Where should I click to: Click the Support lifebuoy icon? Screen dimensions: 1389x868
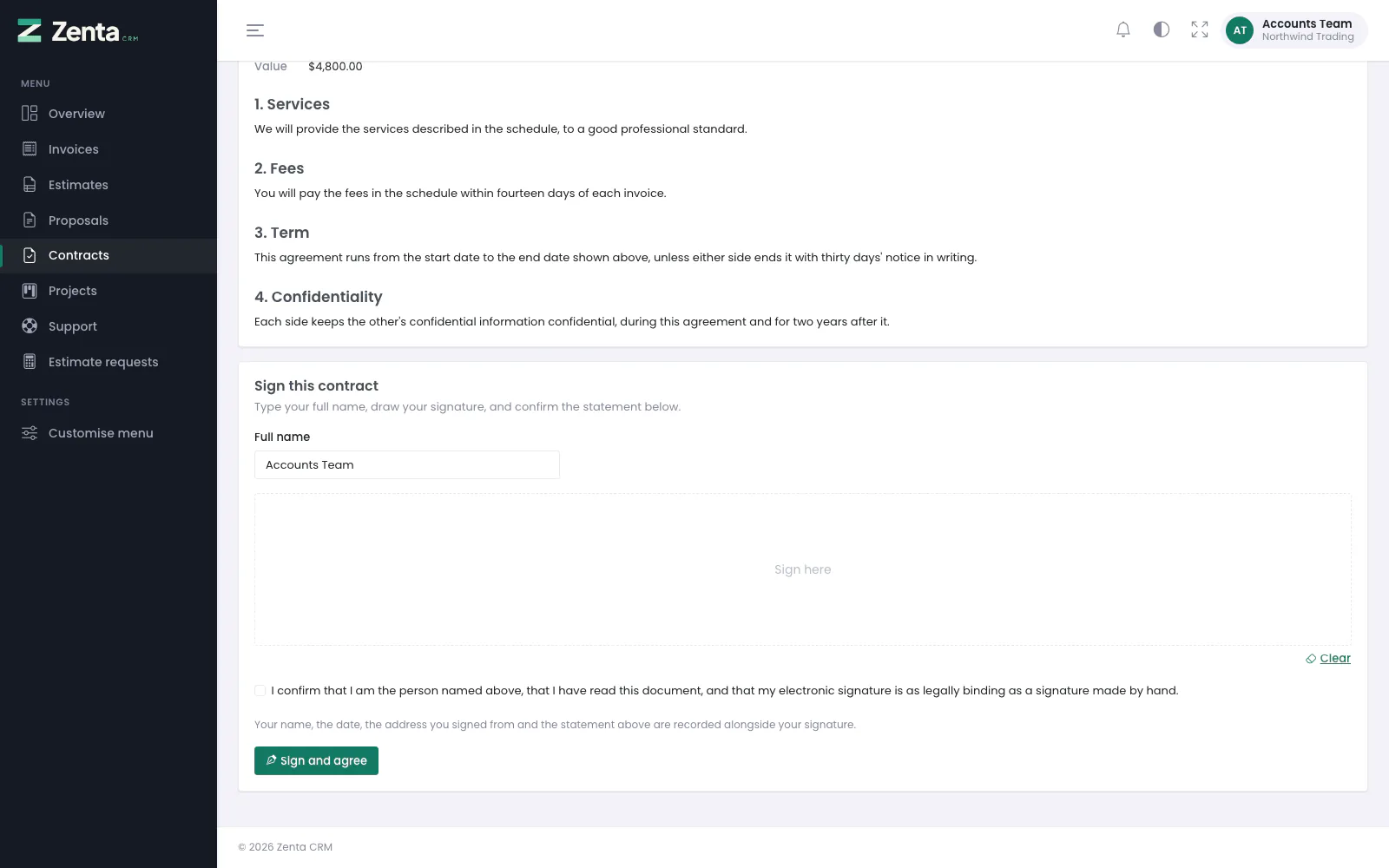tap(30, 326)
